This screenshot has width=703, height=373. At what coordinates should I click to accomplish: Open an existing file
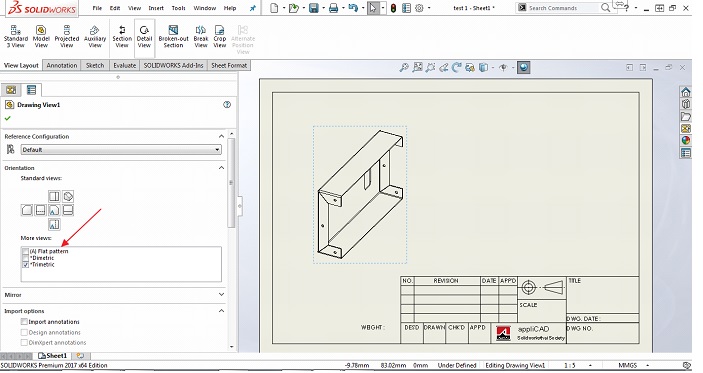click(x=294, y=8)
